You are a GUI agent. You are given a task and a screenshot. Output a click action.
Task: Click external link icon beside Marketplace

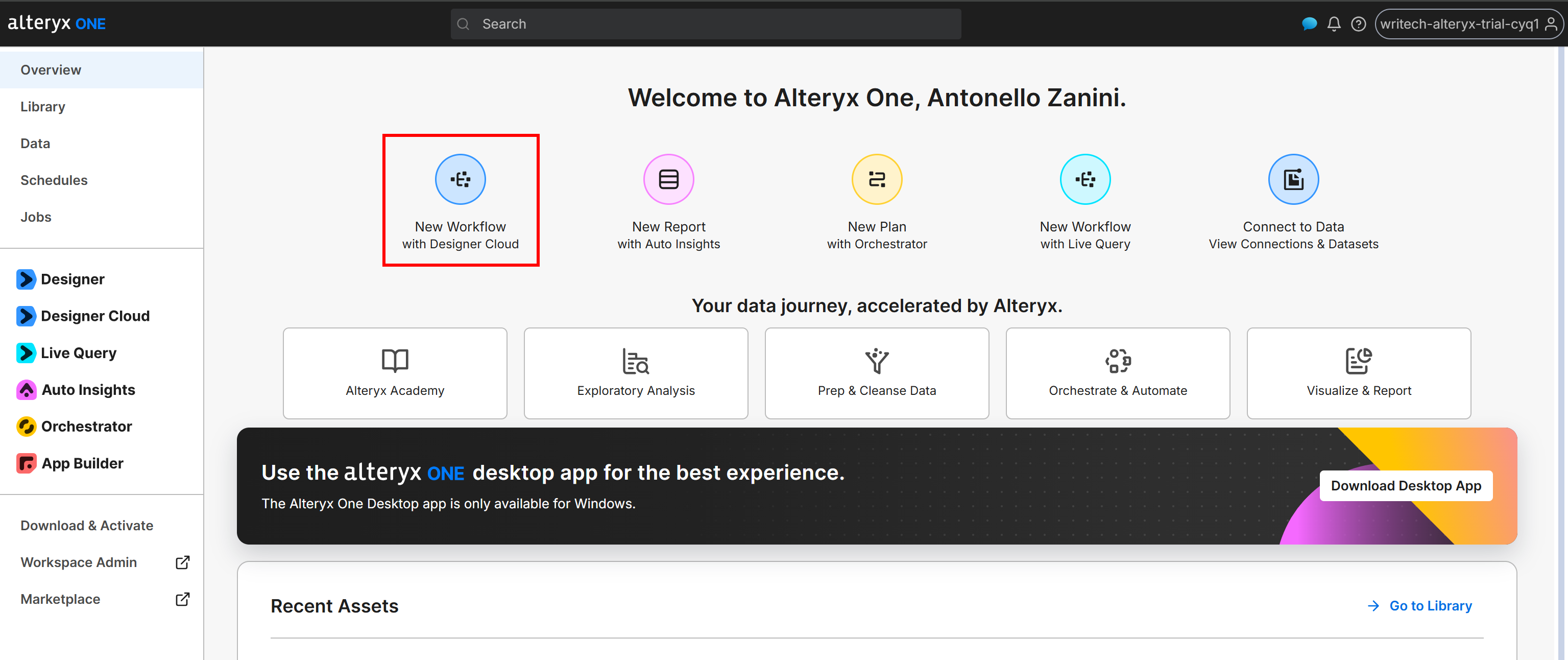(x=182, y=599)
